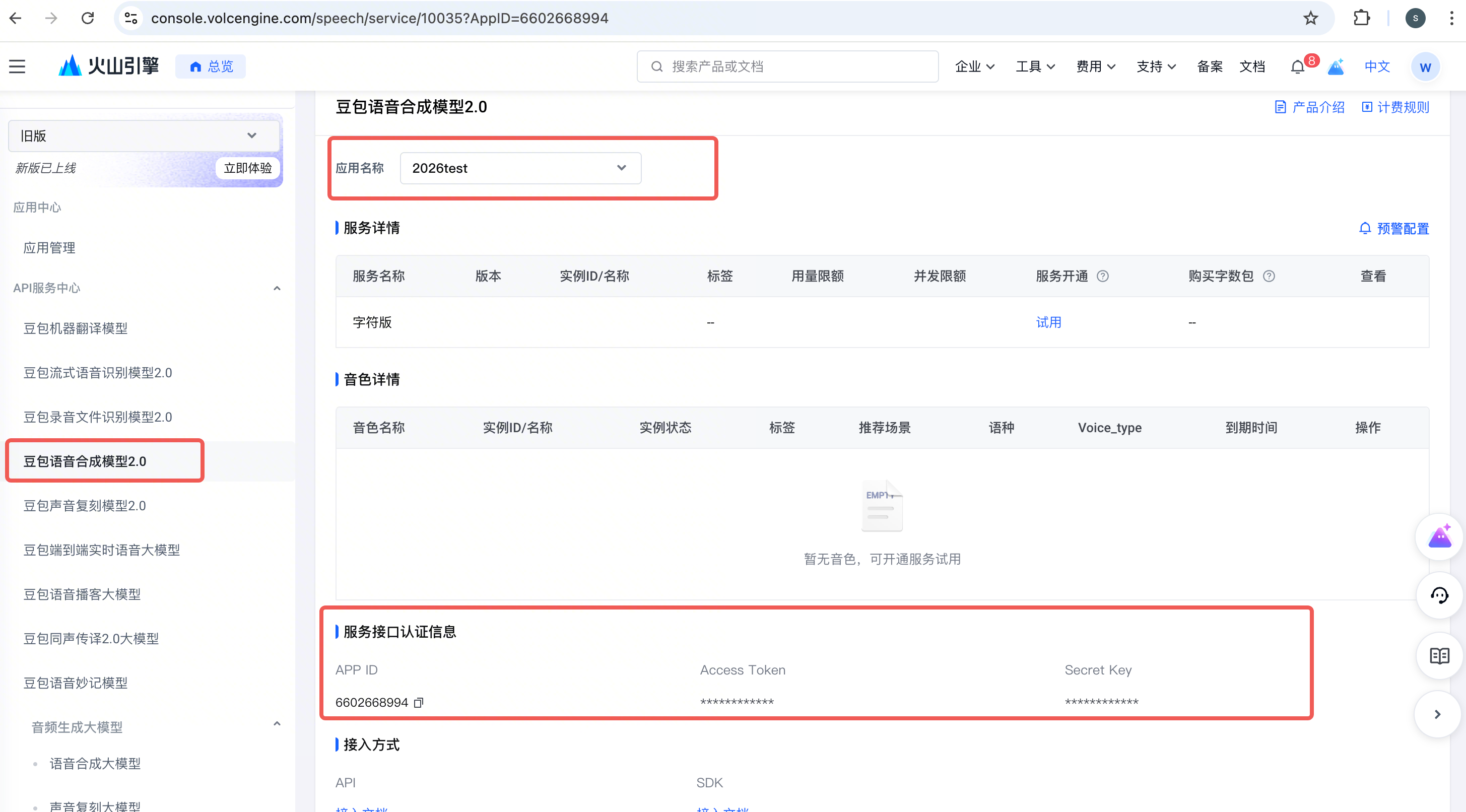Click the 到期时间 column header

click(x=1251, y=427)
